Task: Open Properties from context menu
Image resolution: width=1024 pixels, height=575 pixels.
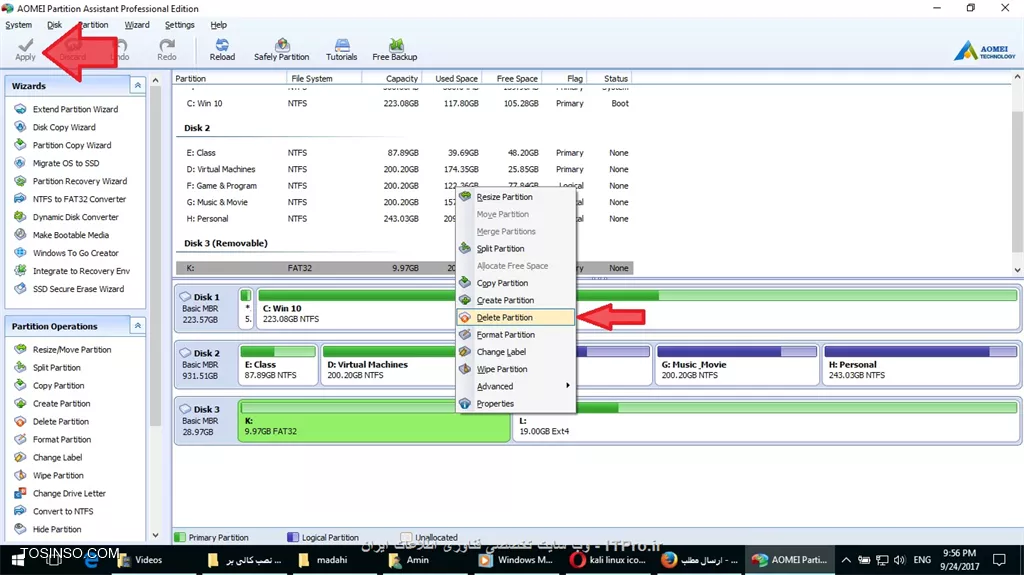Action: [x=516, y=404]
